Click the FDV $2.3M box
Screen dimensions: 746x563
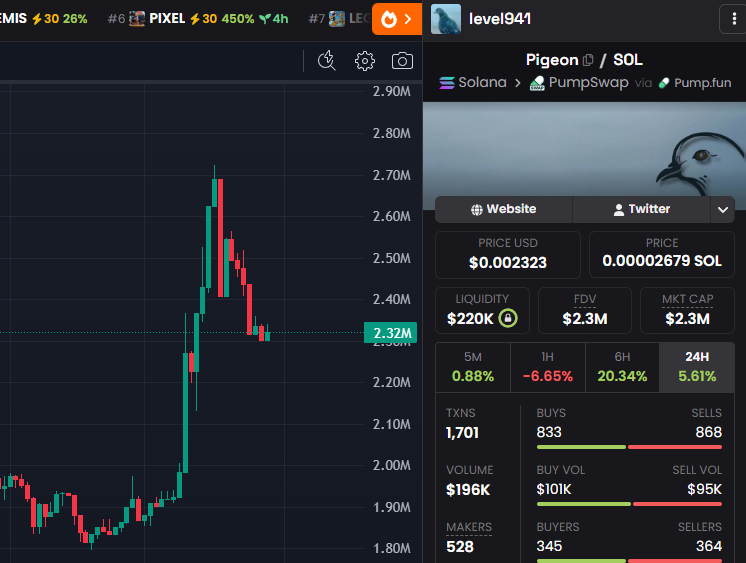(x=585, y=311)
